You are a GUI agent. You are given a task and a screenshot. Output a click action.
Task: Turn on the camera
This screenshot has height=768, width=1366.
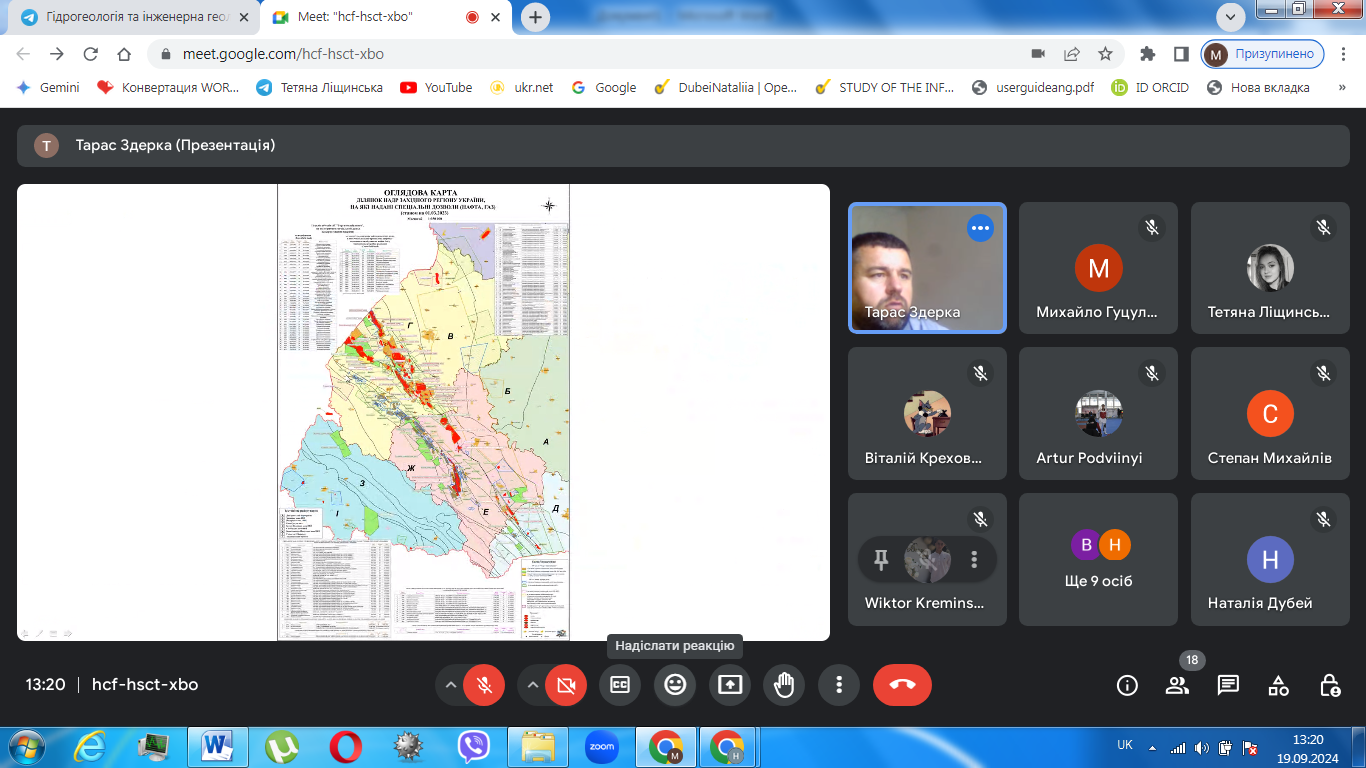click(x=566, y=685)
